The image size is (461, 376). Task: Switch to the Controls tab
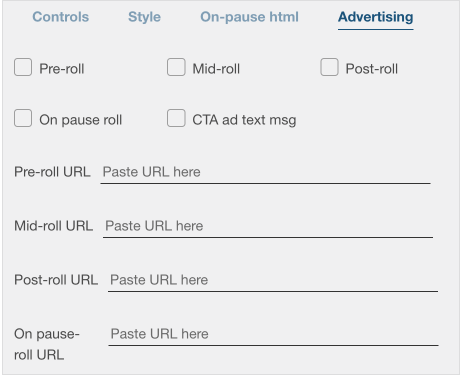pyautogui.click(x=61, y=17)
